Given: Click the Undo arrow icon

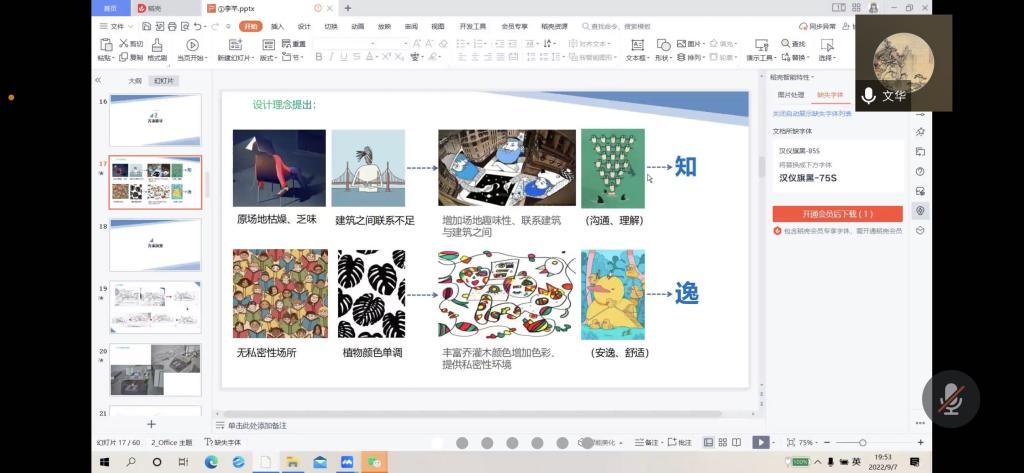Looking at the screenshot, I should 200,26.
